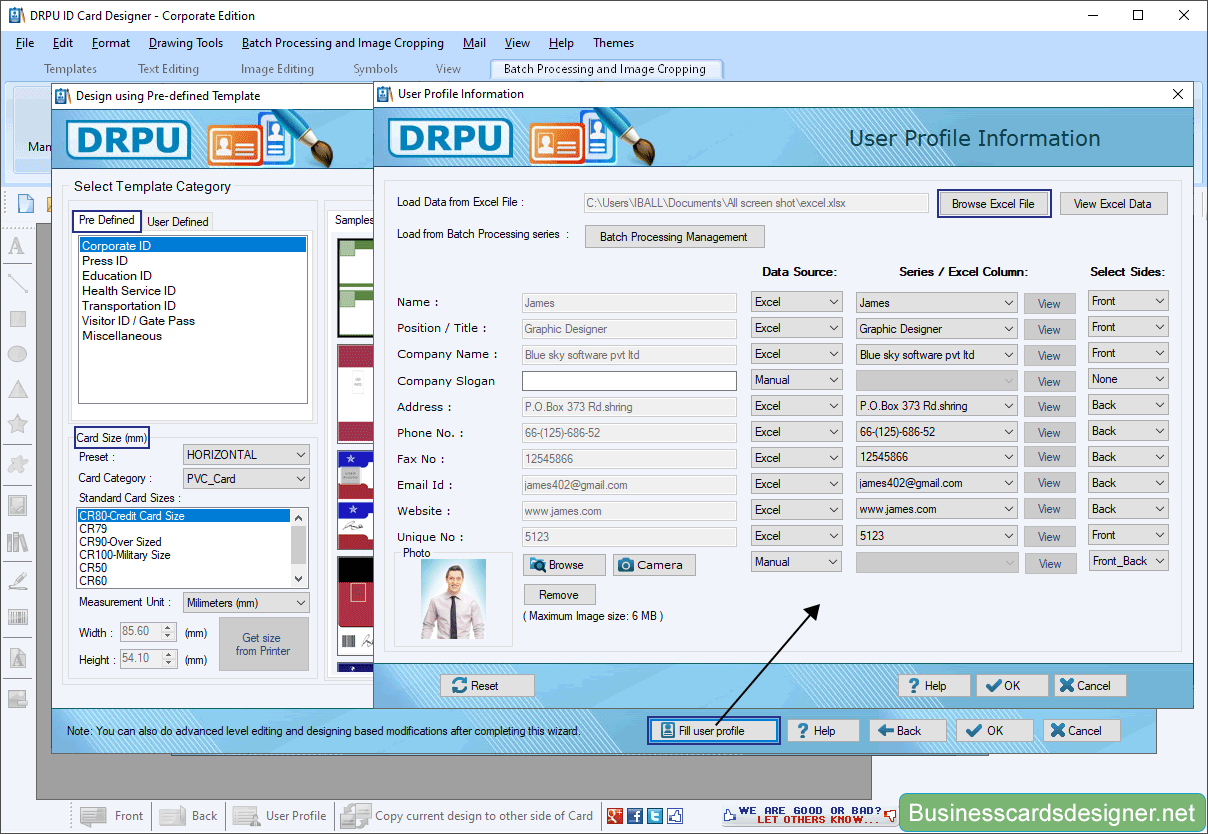Open the Facebook share icon
The height and width of the screenshot is (834, 1208).
(x=635, y=815)
